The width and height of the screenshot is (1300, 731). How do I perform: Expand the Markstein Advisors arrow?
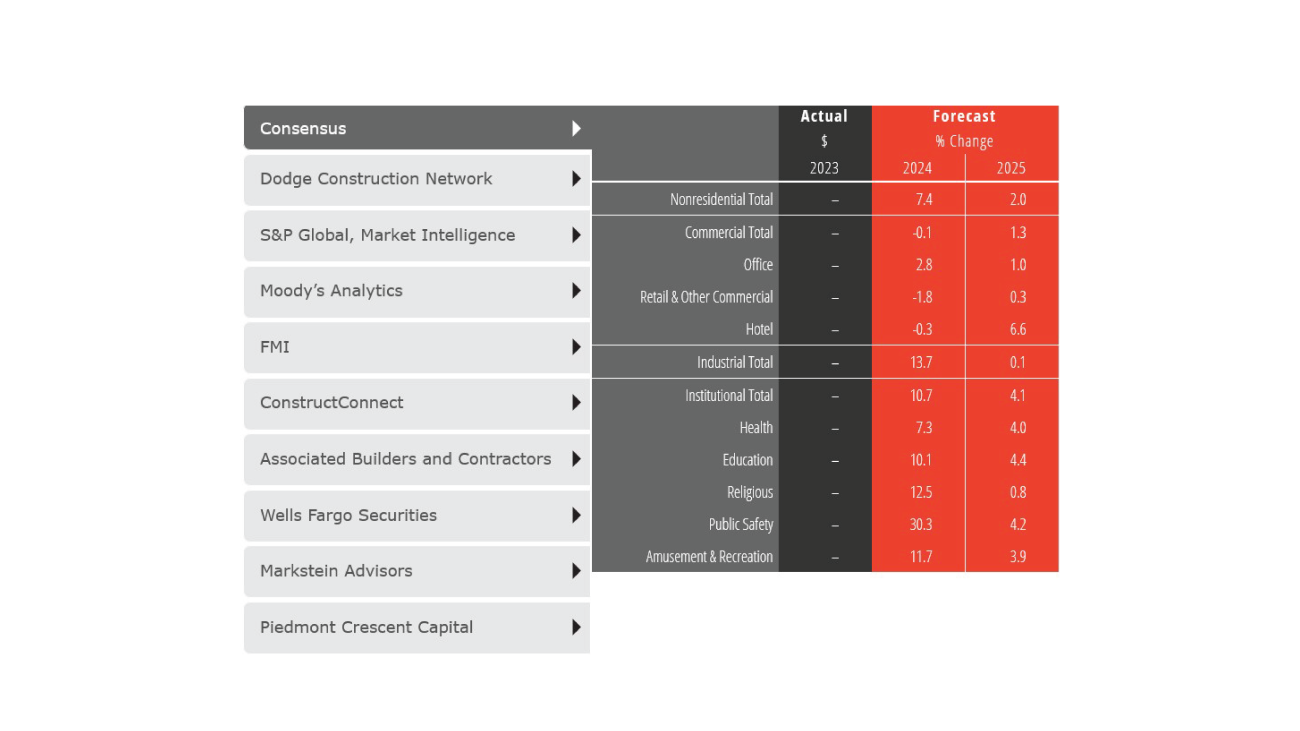click(x=576, y=571)
